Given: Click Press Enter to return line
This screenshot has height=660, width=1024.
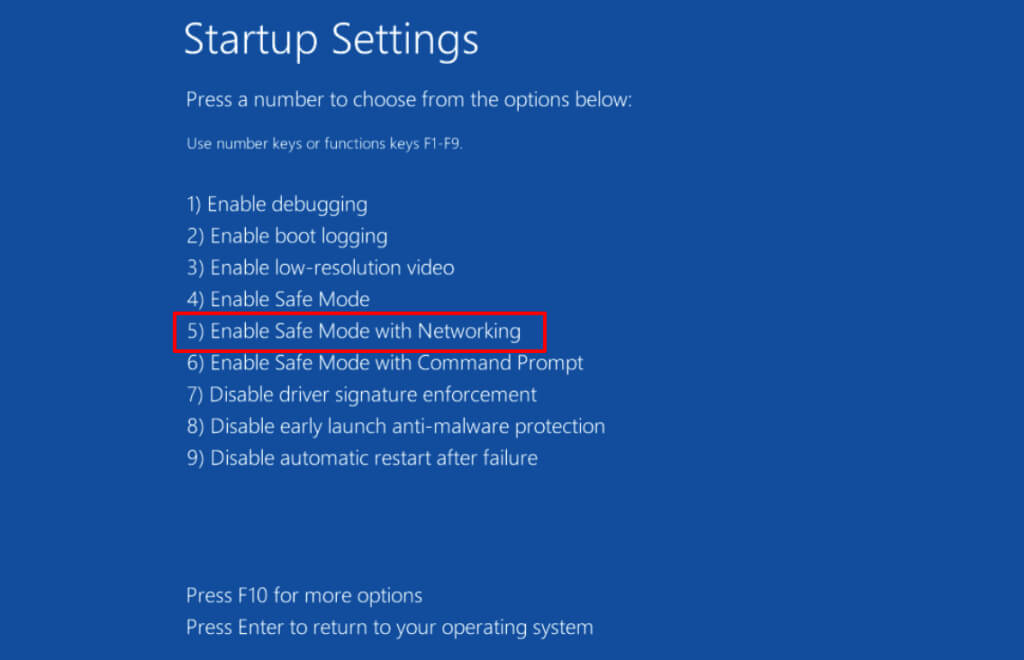Looking at the screenshot, I should (389, 628).
